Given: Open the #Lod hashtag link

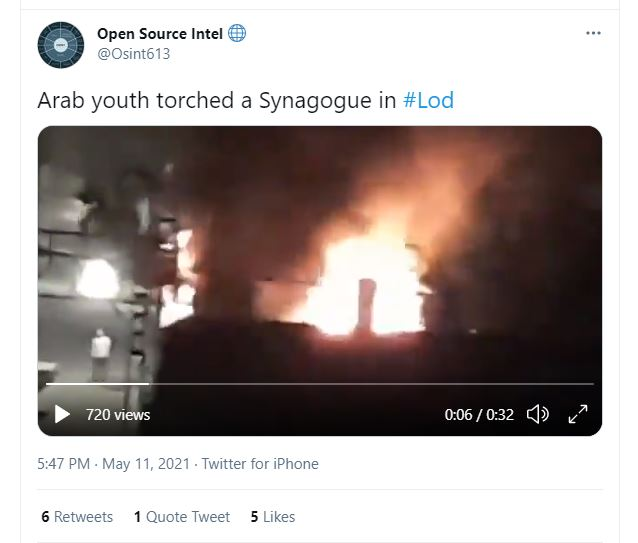Looking at the screenshot, I should [x=428, y=100].
